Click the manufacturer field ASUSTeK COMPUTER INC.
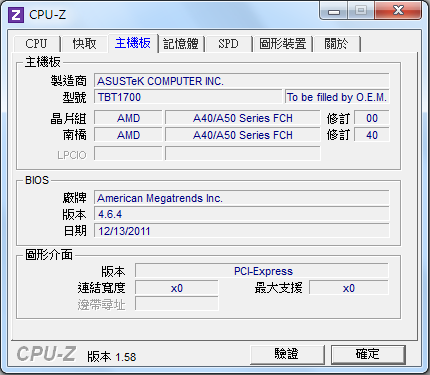This screenshot has height=375, width=430. tap(242, 81)
